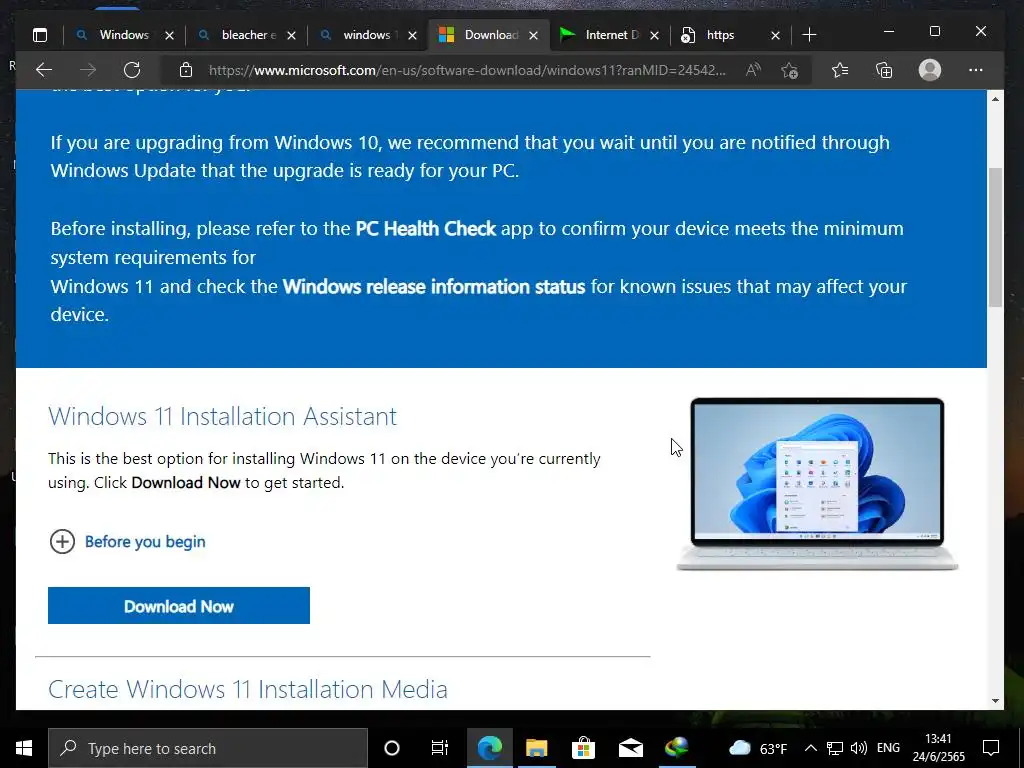Click the scrollbar up arrow
This screenshot has height=768, width=1024.
coord(995,99)
